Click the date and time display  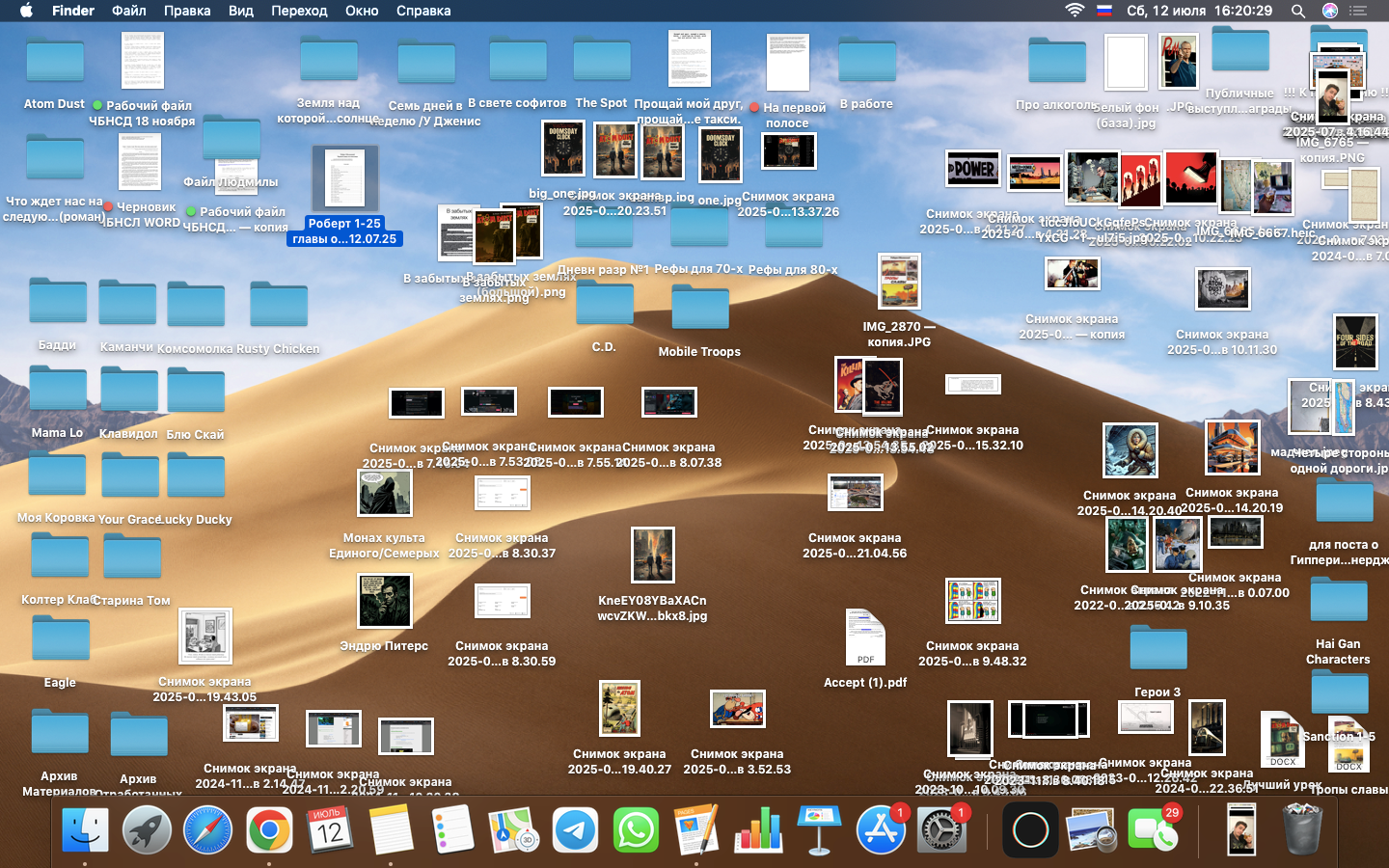pos(1199,11)
